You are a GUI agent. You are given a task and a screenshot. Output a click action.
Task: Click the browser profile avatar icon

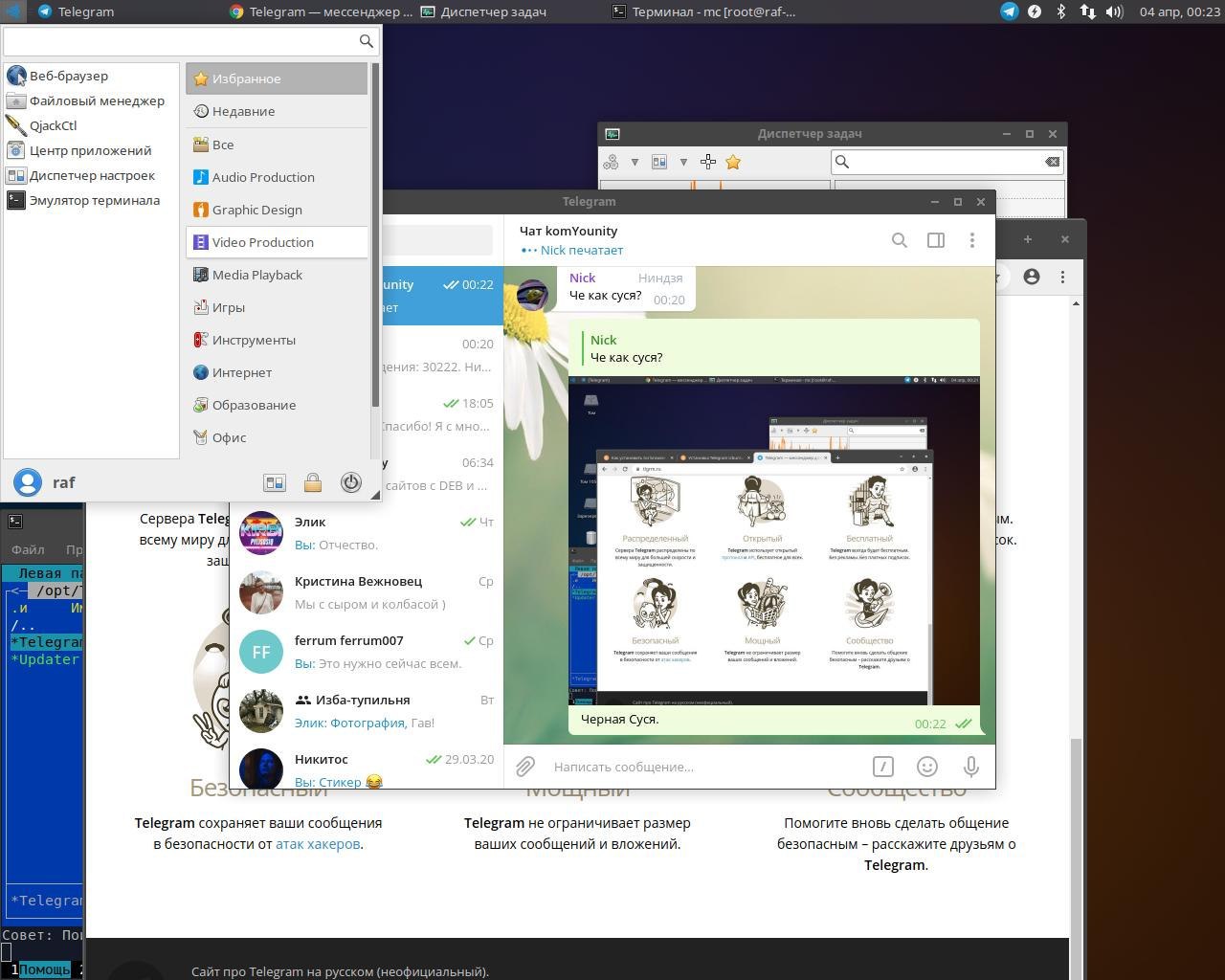pyautogui.click(x=1032, y=277)
